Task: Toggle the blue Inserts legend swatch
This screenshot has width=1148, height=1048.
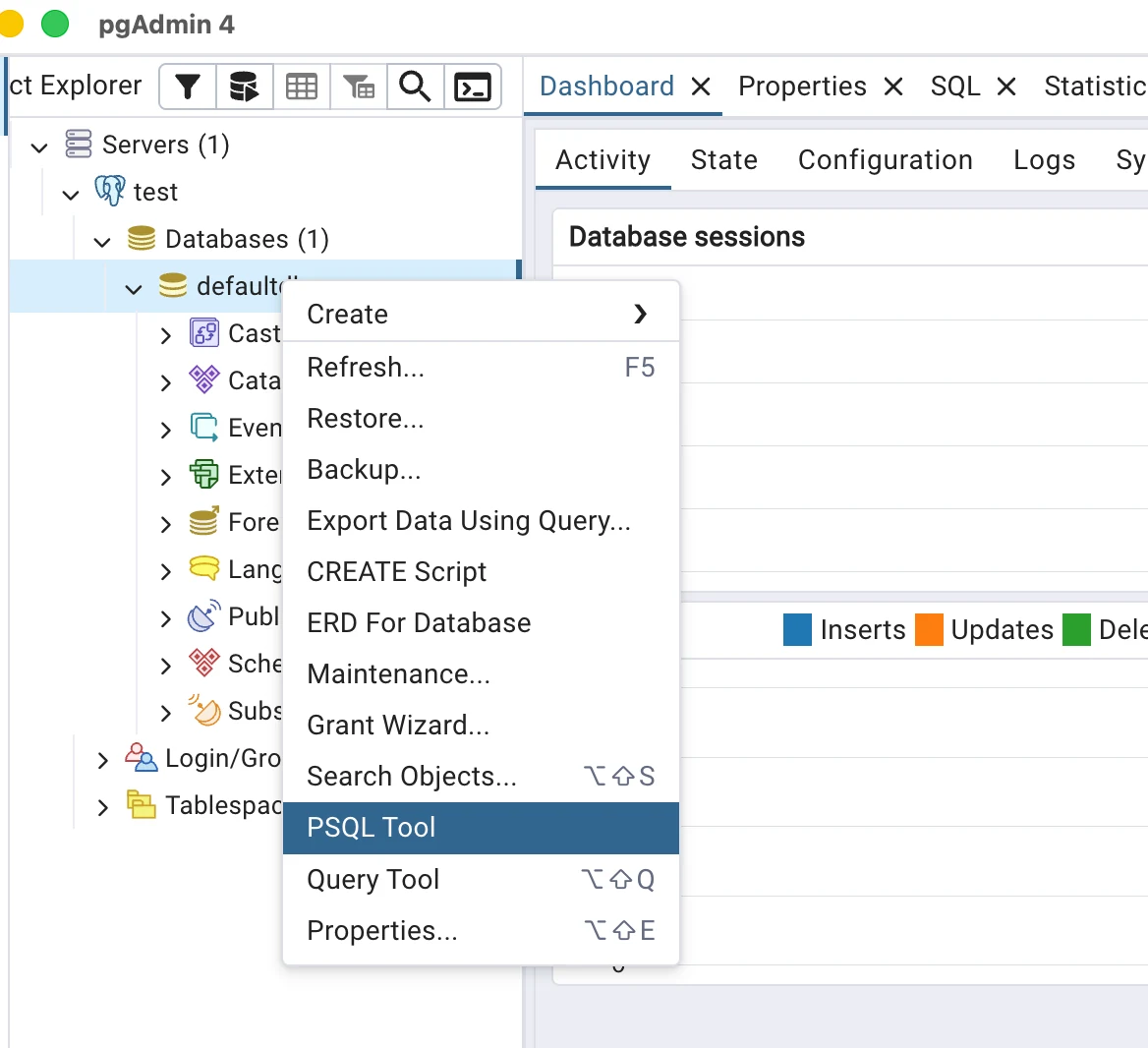Action: pos(797,630)
